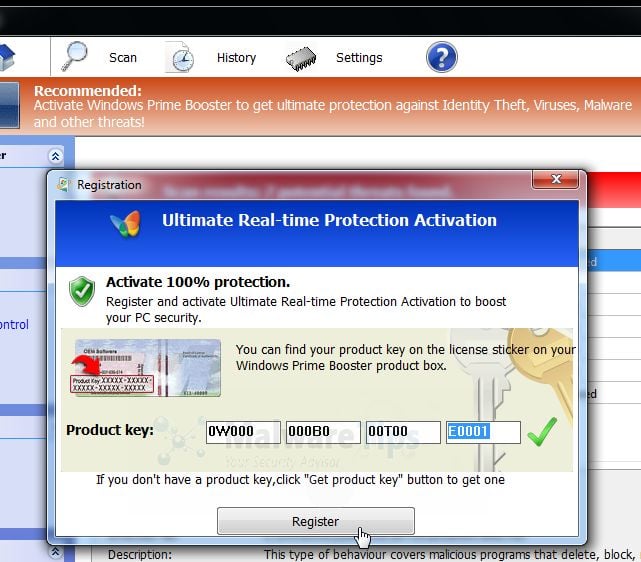Click the green checkmark beside product key

pos(542,431)
